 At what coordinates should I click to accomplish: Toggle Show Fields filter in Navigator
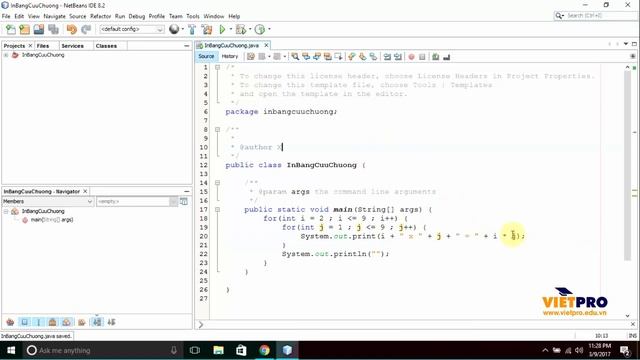24,322
